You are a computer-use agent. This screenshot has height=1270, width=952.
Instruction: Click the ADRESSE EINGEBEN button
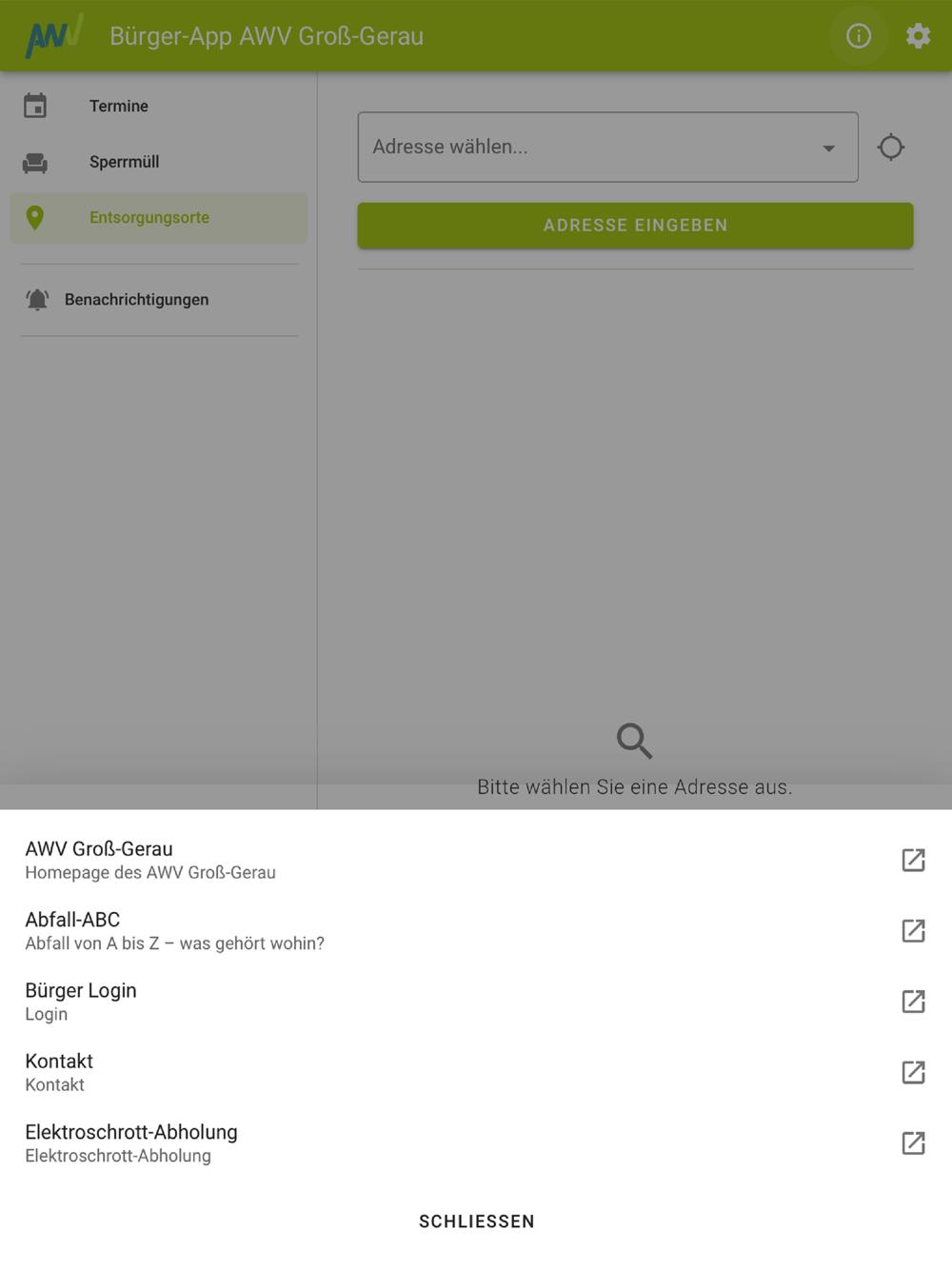[x=635, y=226]
